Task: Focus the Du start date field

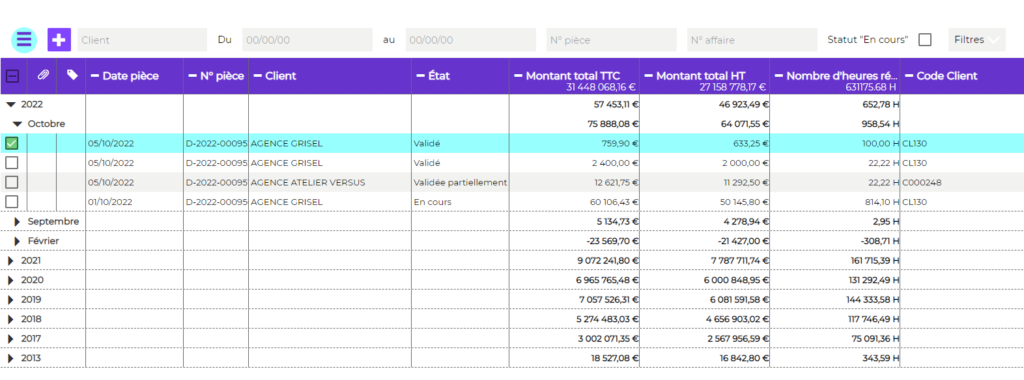Action: coord(307,40)
